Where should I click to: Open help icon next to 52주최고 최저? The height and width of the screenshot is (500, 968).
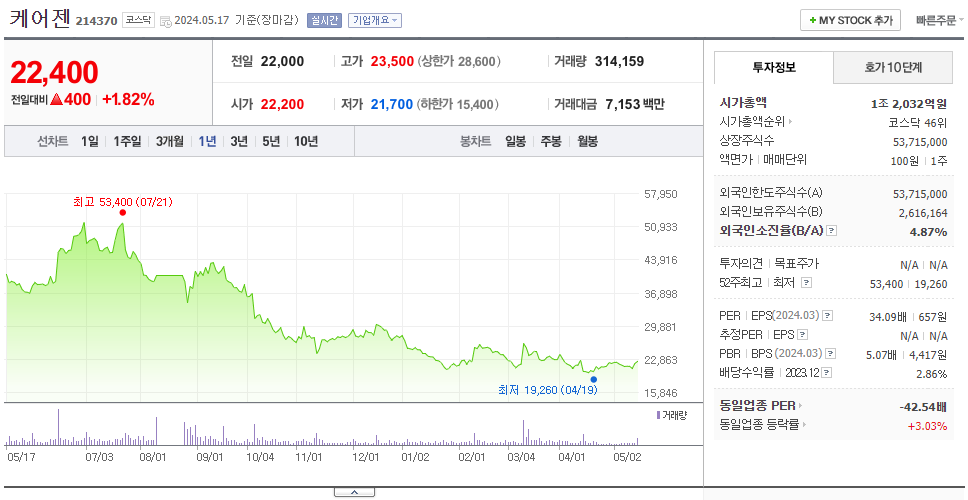coord(806,283)
